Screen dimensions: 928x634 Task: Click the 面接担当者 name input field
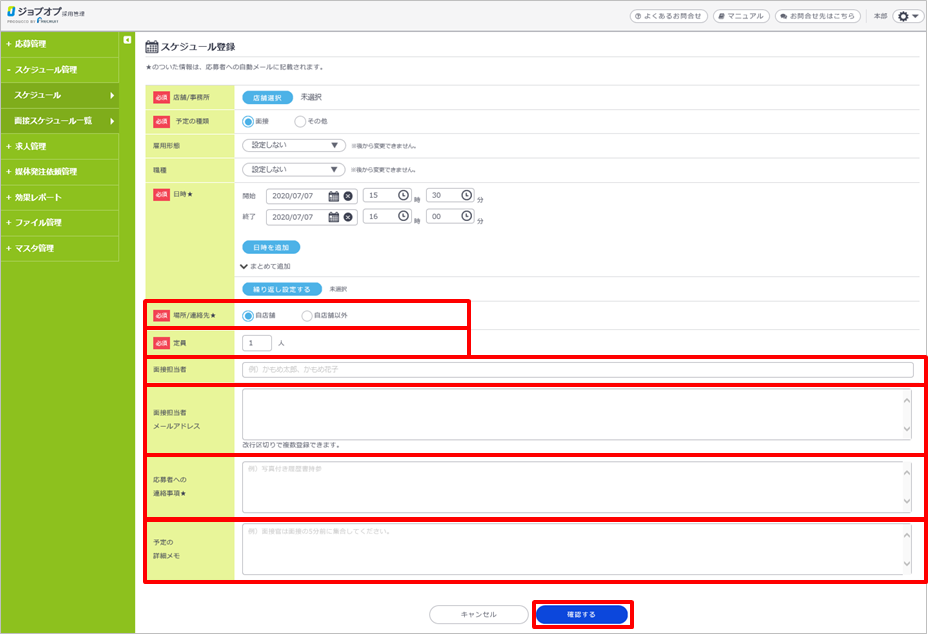(x=577, y=370)
